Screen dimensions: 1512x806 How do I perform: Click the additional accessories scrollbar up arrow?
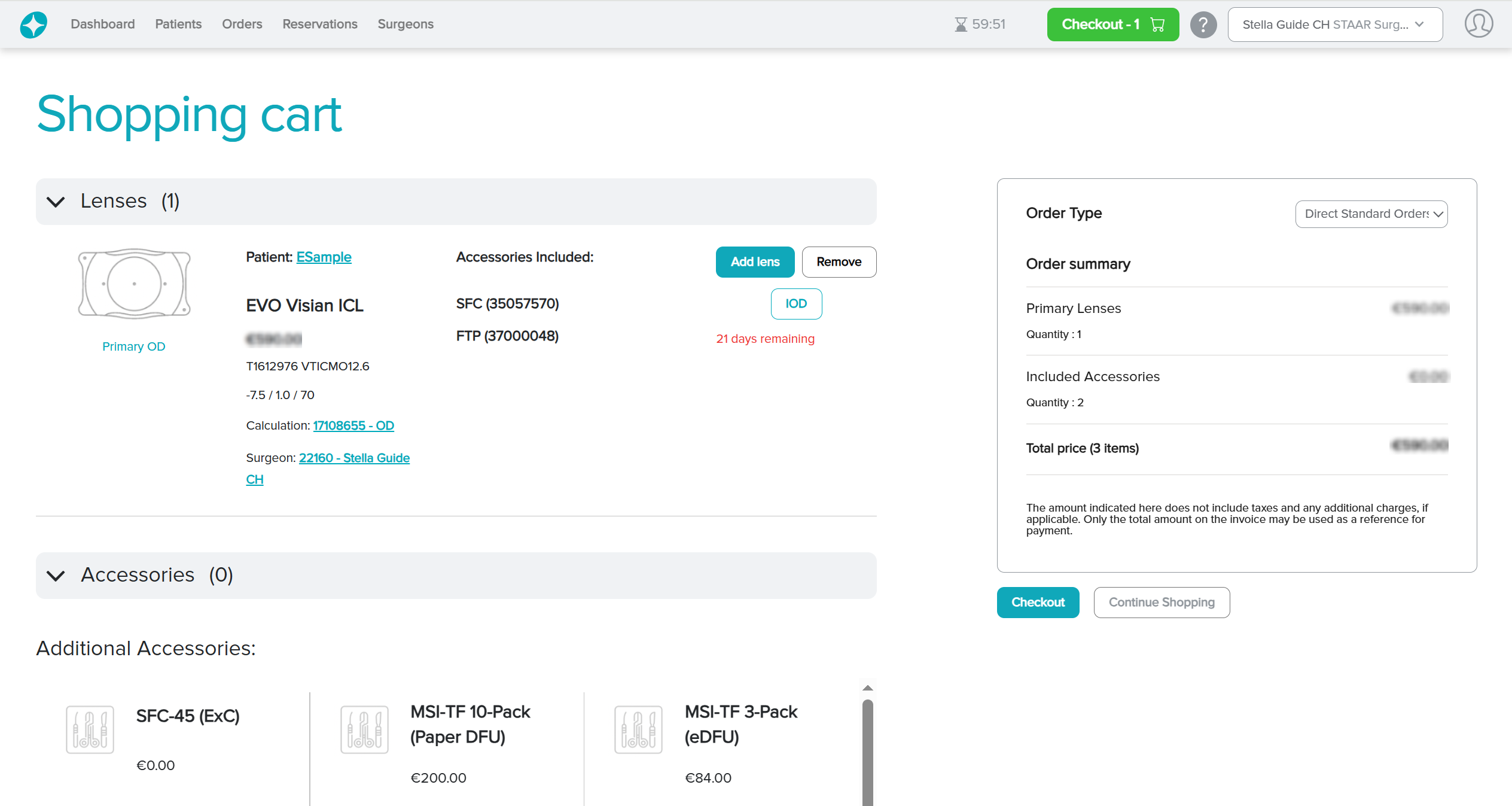[868, 688]
